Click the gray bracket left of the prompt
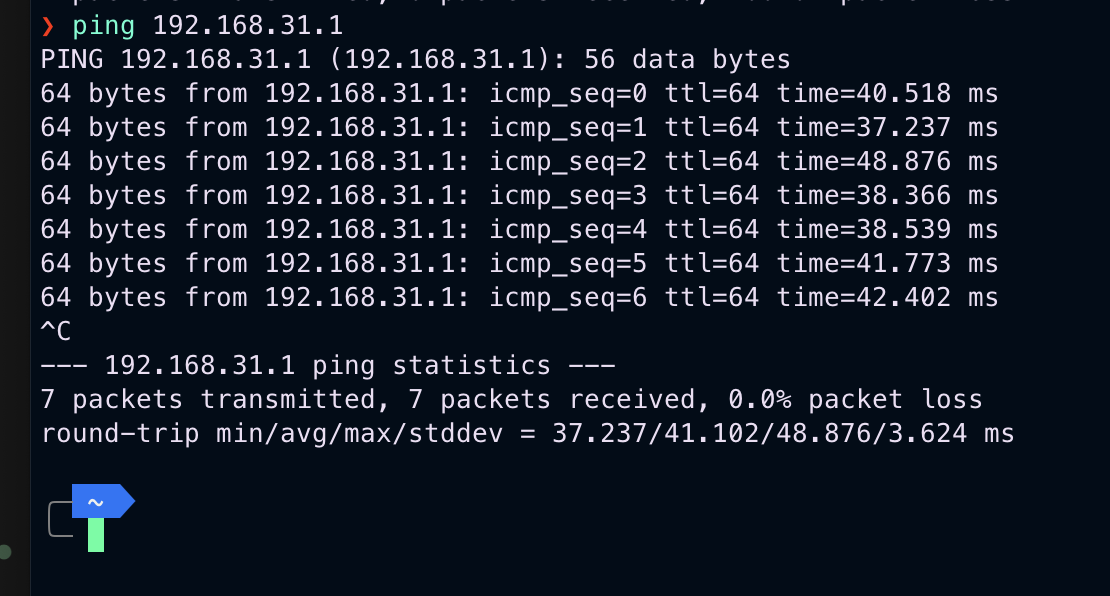The height and width of the screenshot is (596, 1110). (x=58, y=519)
